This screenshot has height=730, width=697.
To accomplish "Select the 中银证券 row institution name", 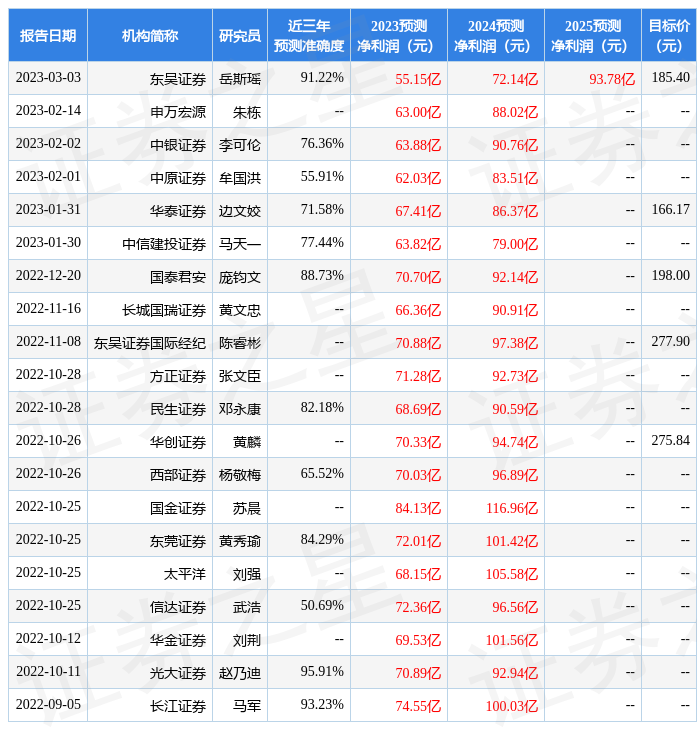I will [178, 145].
